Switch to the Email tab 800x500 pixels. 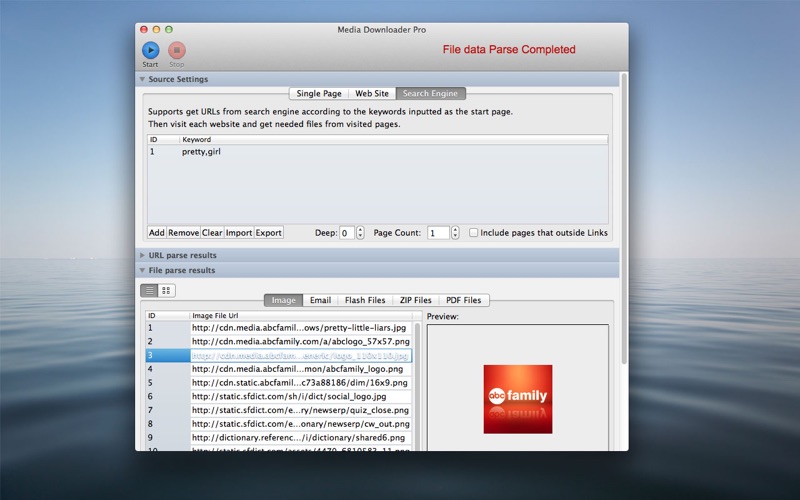point(320,300)
